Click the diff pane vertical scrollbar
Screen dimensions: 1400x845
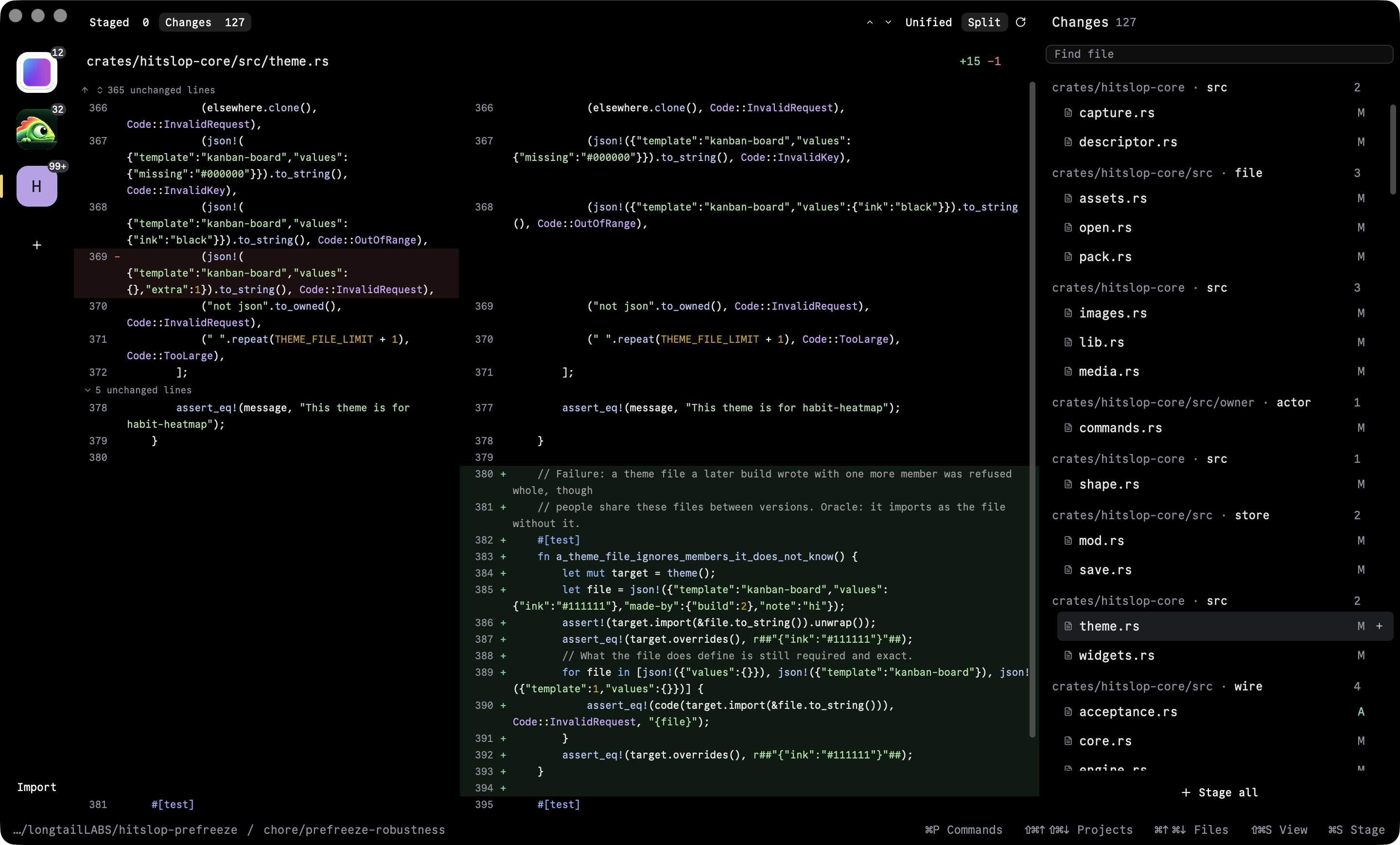pyautogui.click(x=1032, y=409)
